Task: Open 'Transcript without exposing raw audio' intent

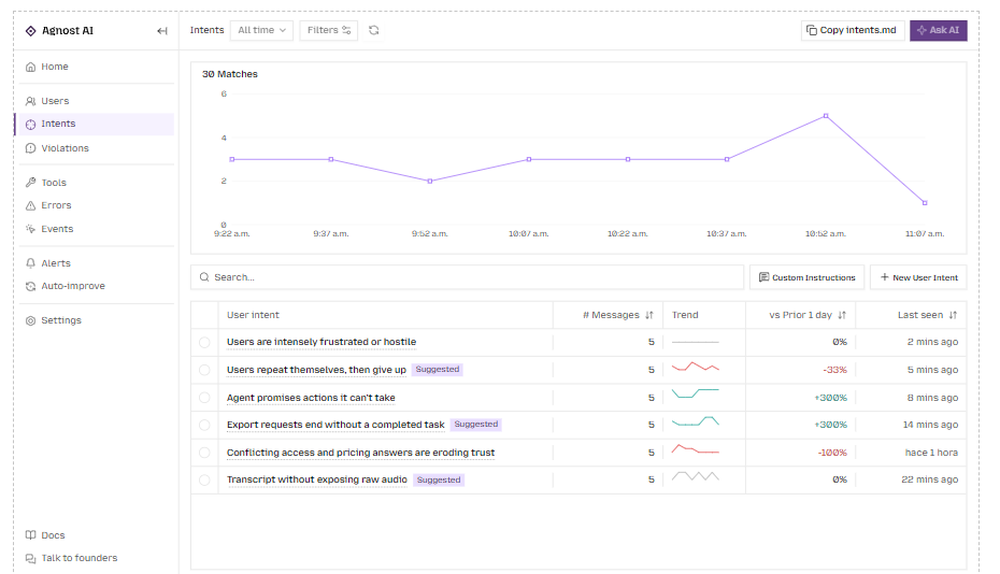Action: coord(317,480)
